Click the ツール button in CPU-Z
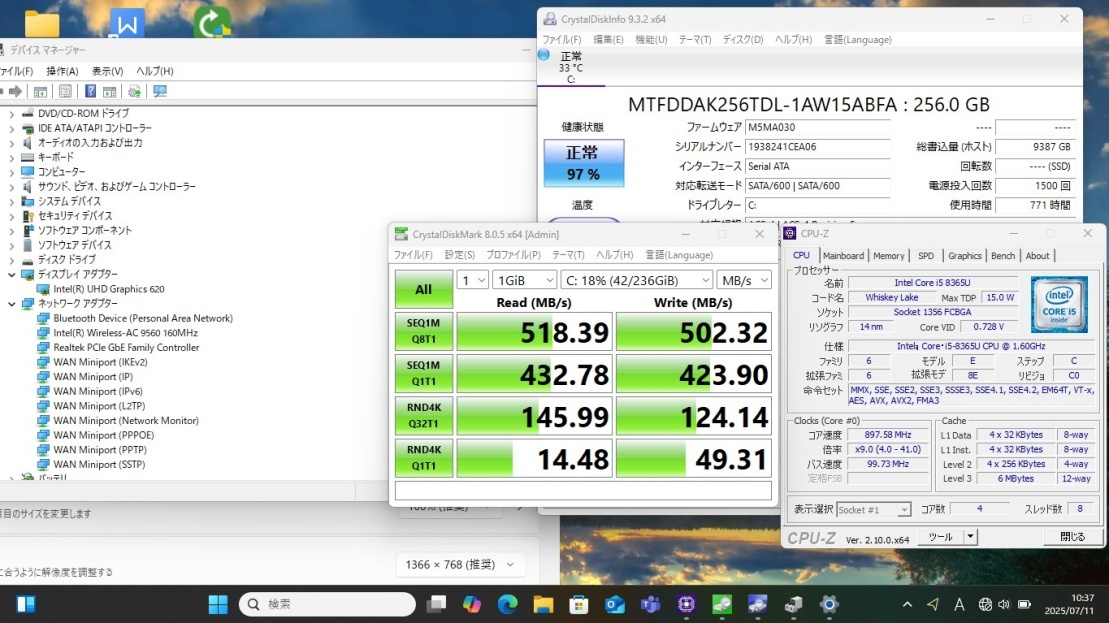 pyautogui.click(x=941, y=537)
